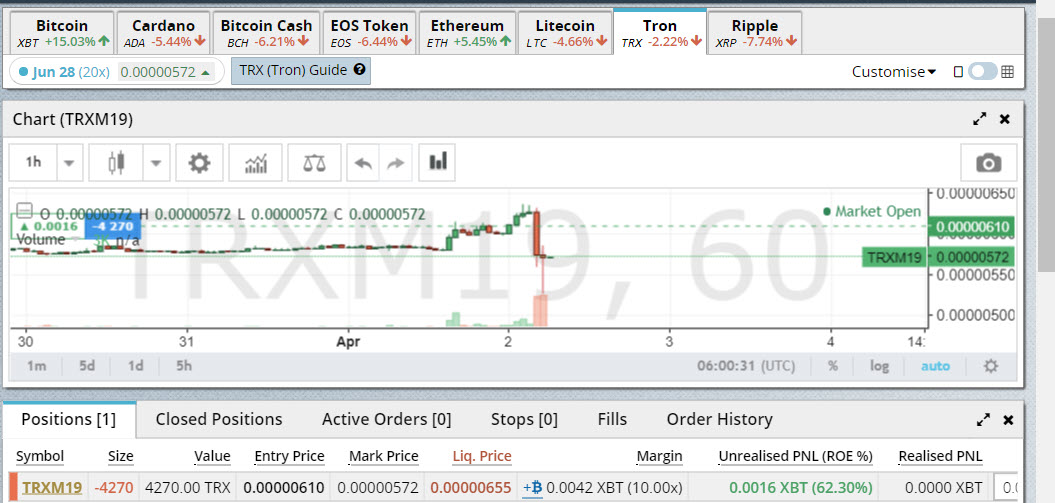Select Bitcoin XBT tab

click(62, 33)
